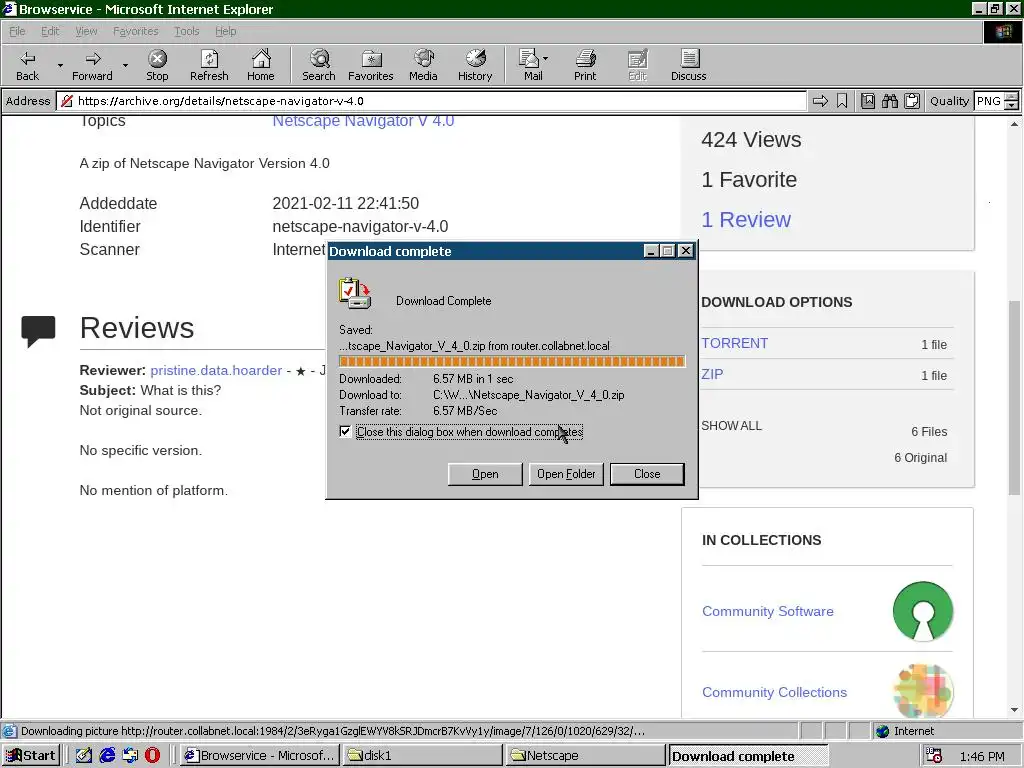The image size is (1024, 768).
Task: Click Open Folder in the download dialog
Action: [x=566, y=474]
